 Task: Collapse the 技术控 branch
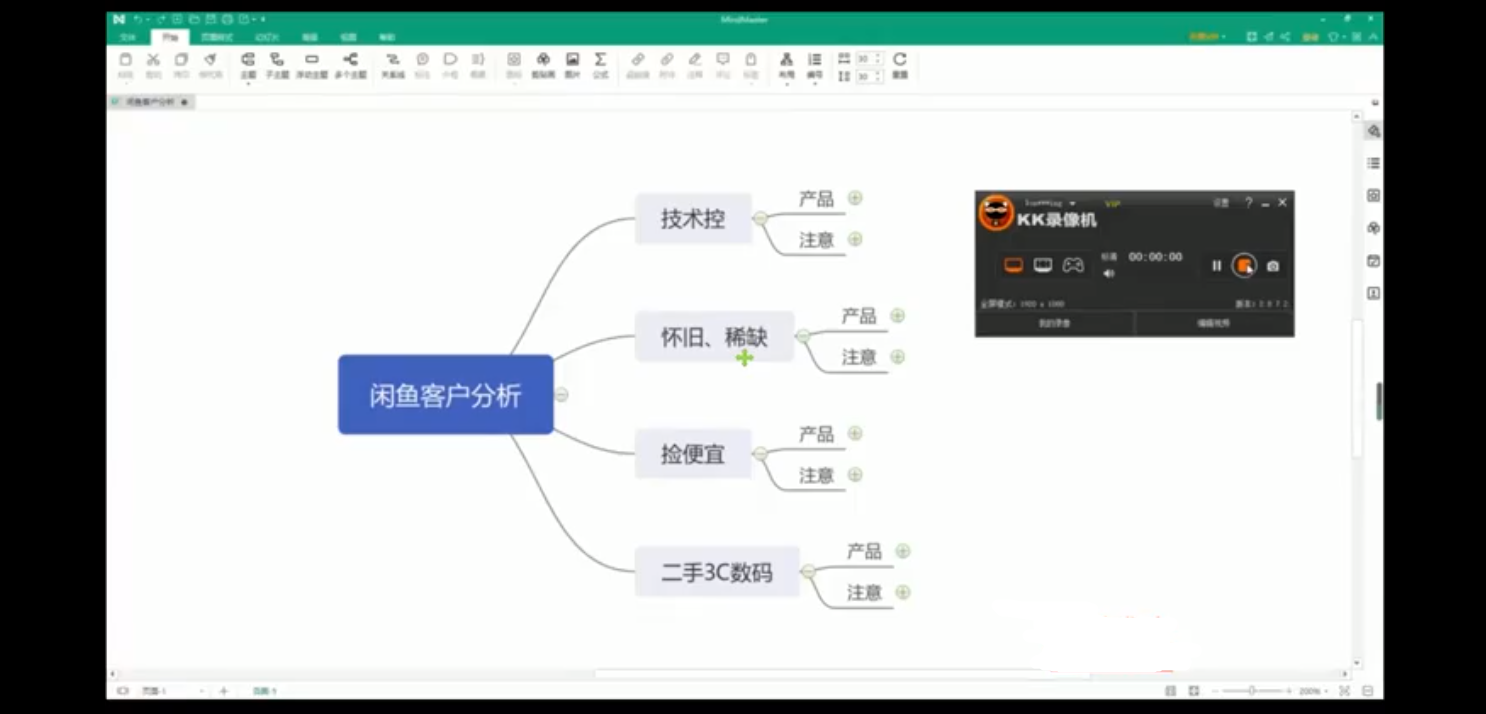760,218
